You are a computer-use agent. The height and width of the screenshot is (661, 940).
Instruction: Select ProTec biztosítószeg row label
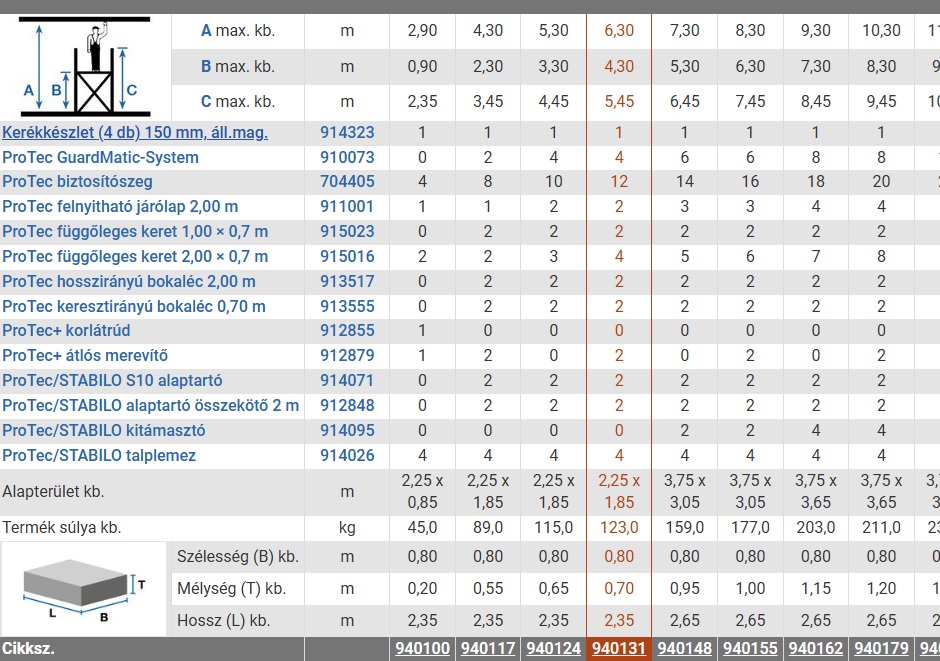(x=77, y=182)
